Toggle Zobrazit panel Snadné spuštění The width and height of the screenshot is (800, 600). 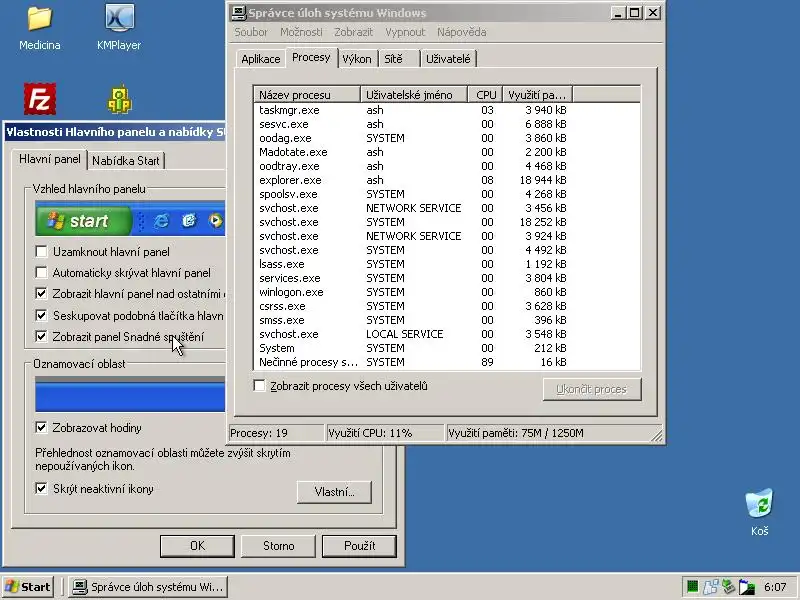point(41,336)
